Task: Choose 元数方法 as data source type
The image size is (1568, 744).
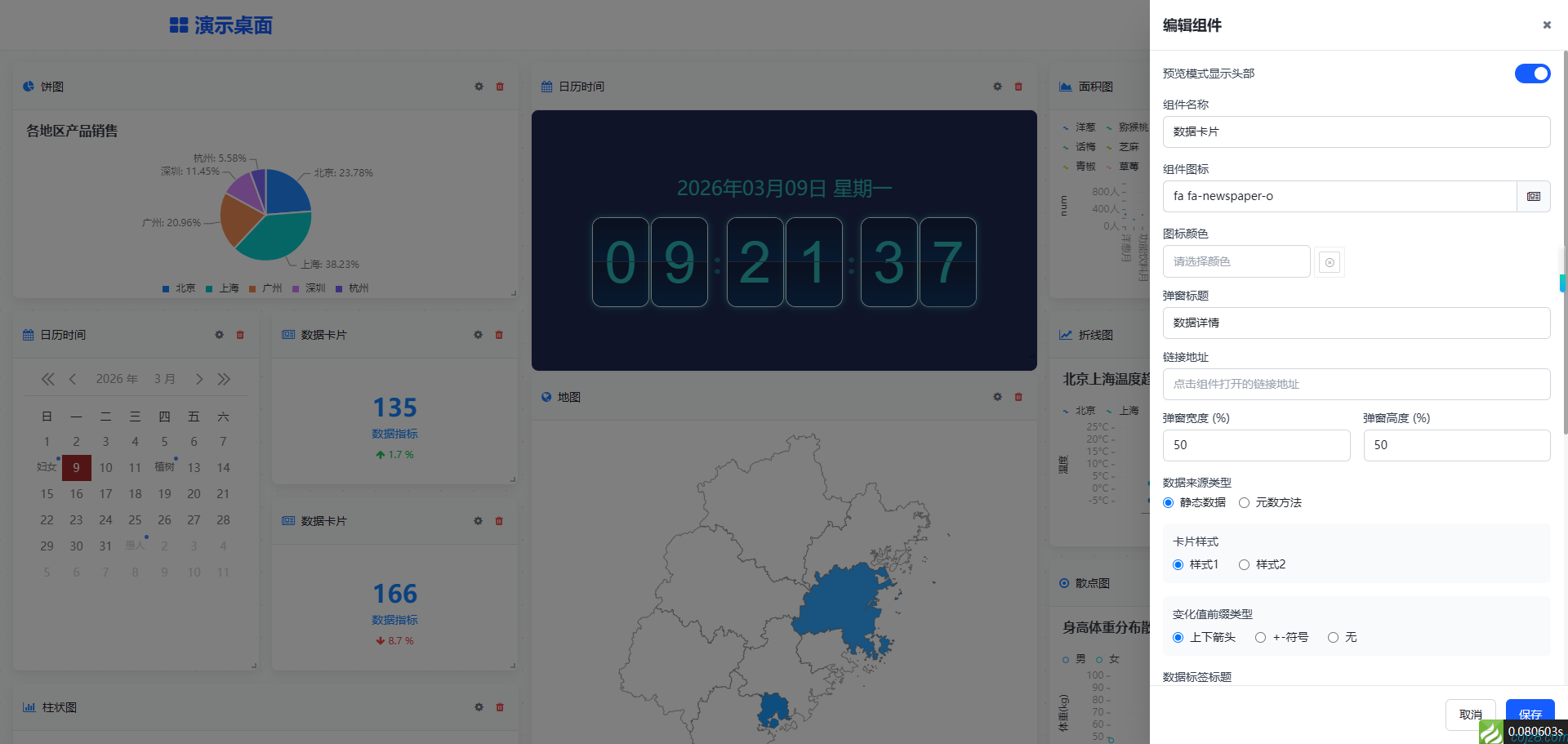Action: click(x=1245, y=502)
